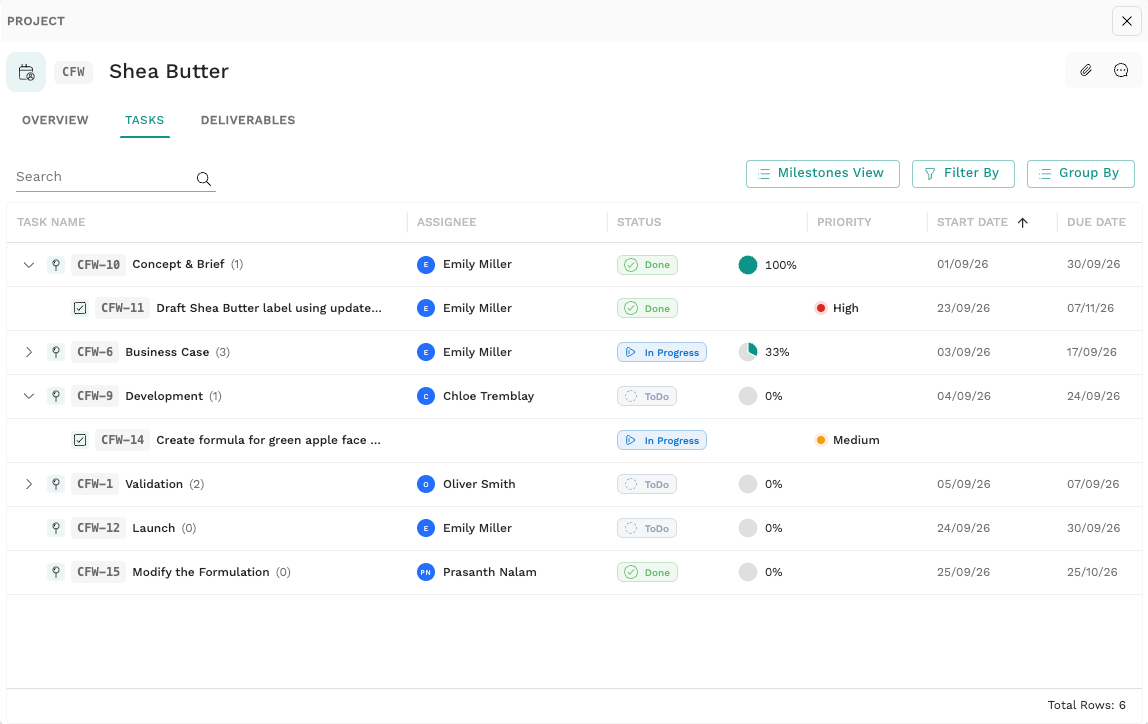This screenshot has width=1148, height=724.
Task: Expand the Validation milestone
Action: pos(29,484)
